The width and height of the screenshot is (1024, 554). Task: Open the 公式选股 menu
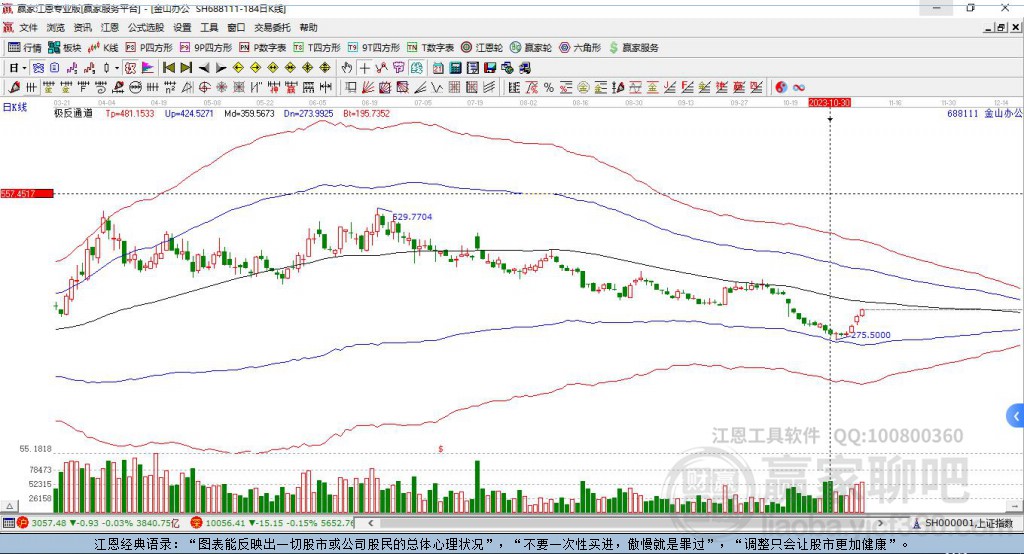(146, 27)
